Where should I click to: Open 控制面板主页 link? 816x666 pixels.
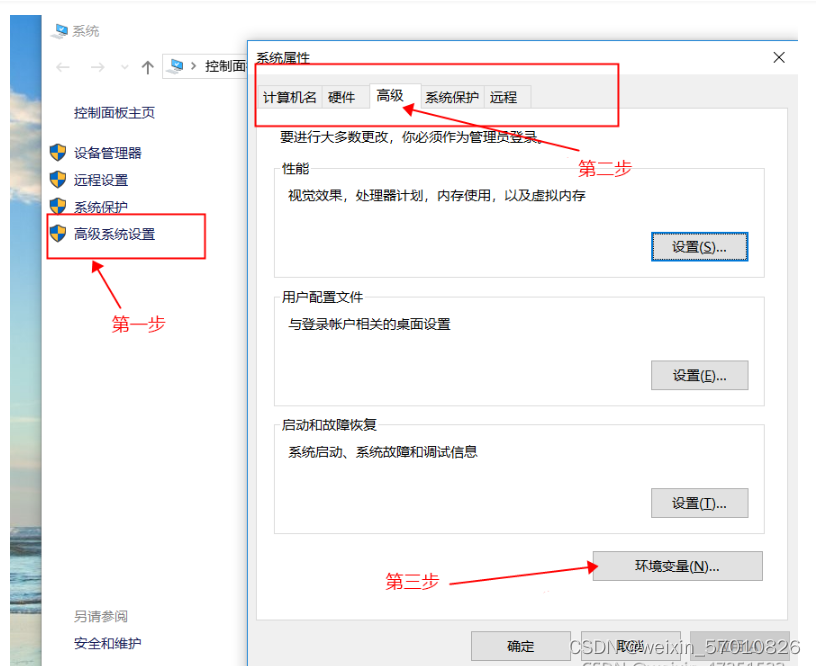[x=114, y=112]
